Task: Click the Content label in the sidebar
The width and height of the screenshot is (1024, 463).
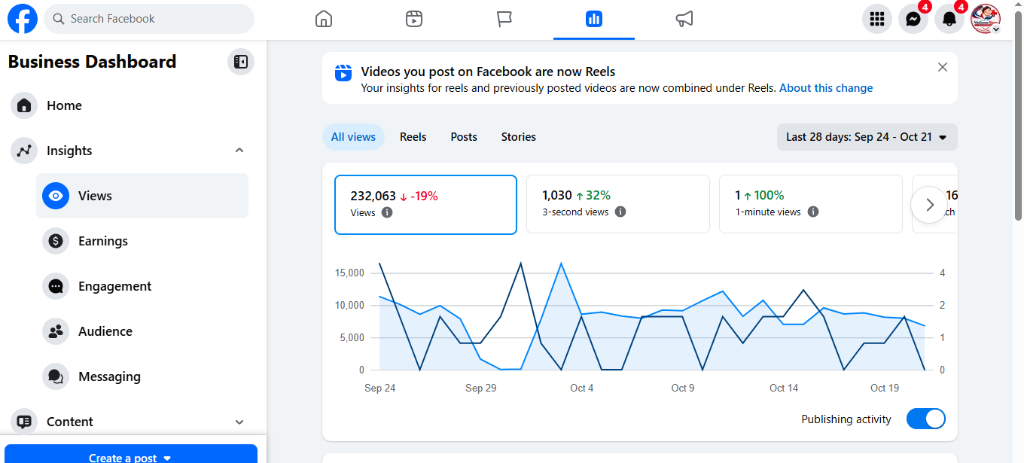Action: point(70,422)
